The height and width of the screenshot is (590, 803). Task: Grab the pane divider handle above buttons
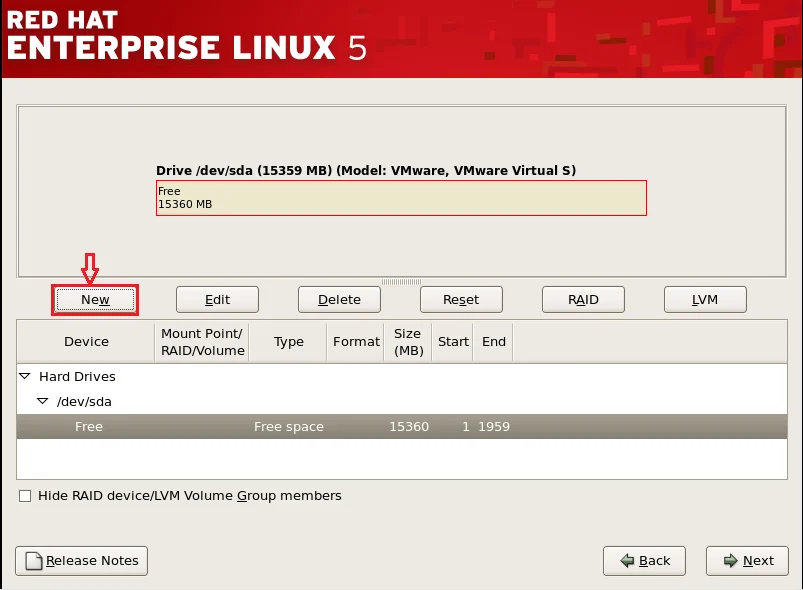click(401, 282)
